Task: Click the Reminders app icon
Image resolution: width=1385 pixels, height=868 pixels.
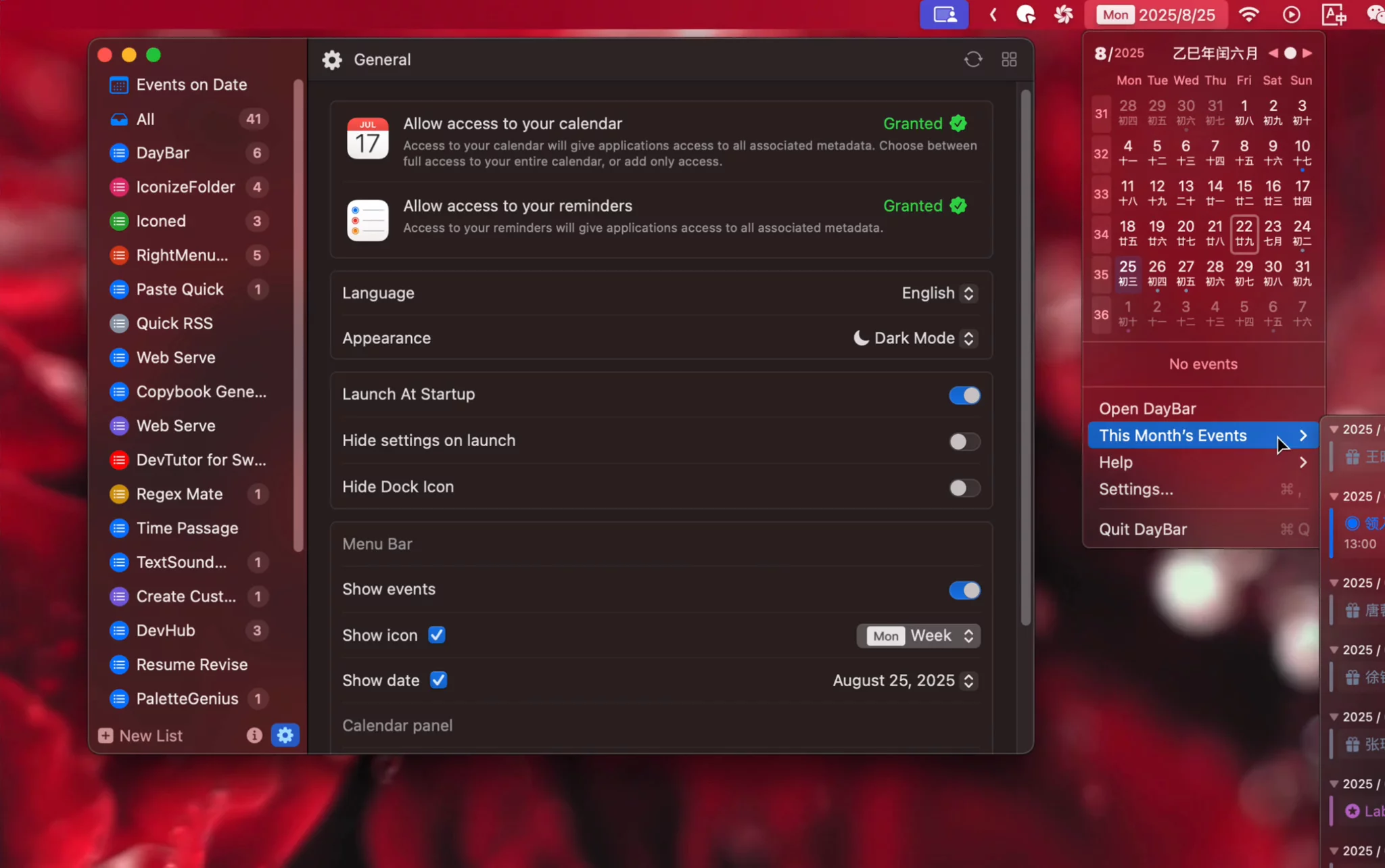Action: (368, 220)
